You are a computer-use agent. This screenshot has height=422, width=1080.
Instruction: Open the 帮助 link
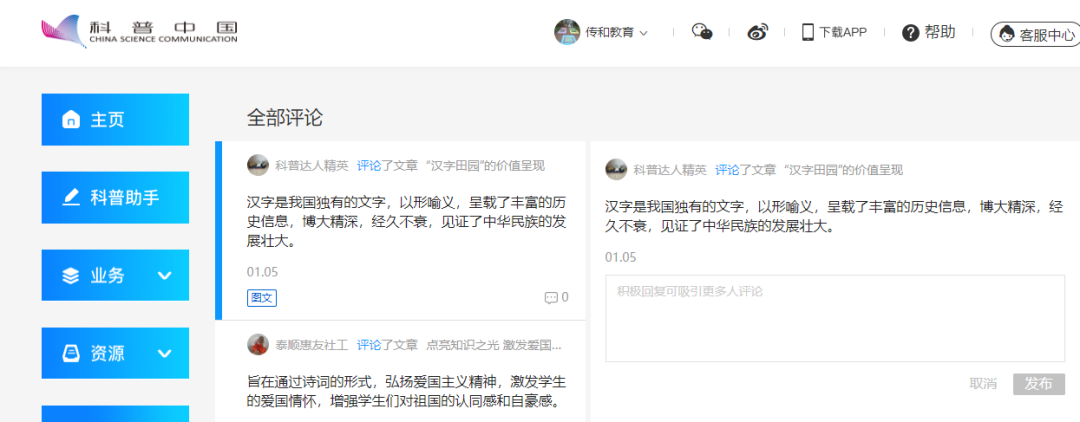click(x=939, y=32)
